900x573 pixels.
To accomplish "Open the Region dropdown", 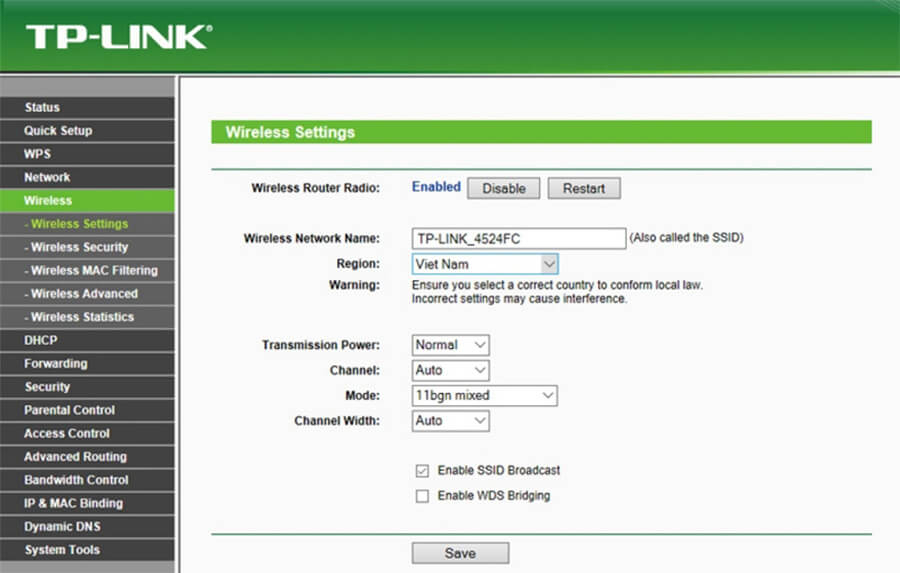I will pos(484,264).
